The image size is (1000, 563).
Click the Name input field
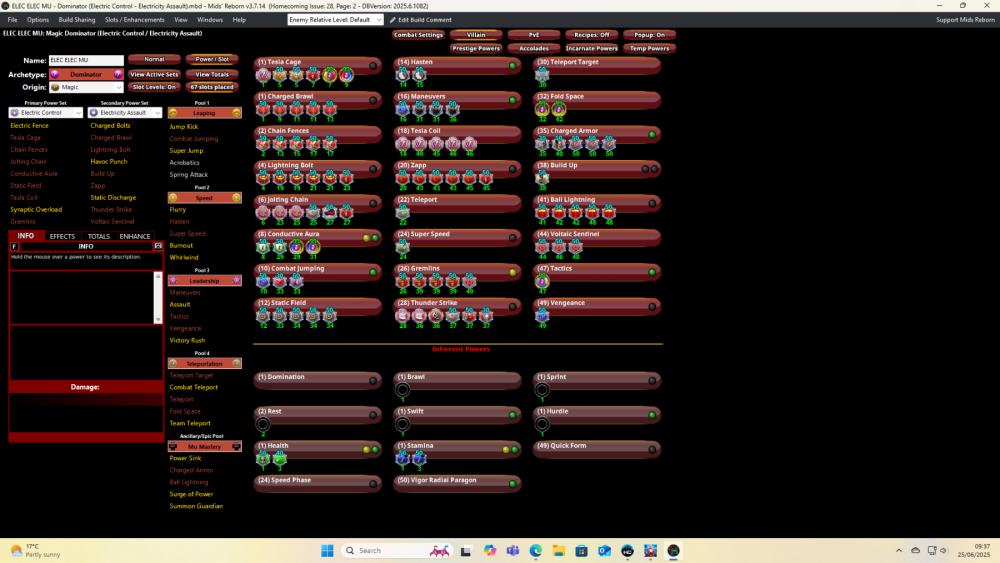click(86, 60)
